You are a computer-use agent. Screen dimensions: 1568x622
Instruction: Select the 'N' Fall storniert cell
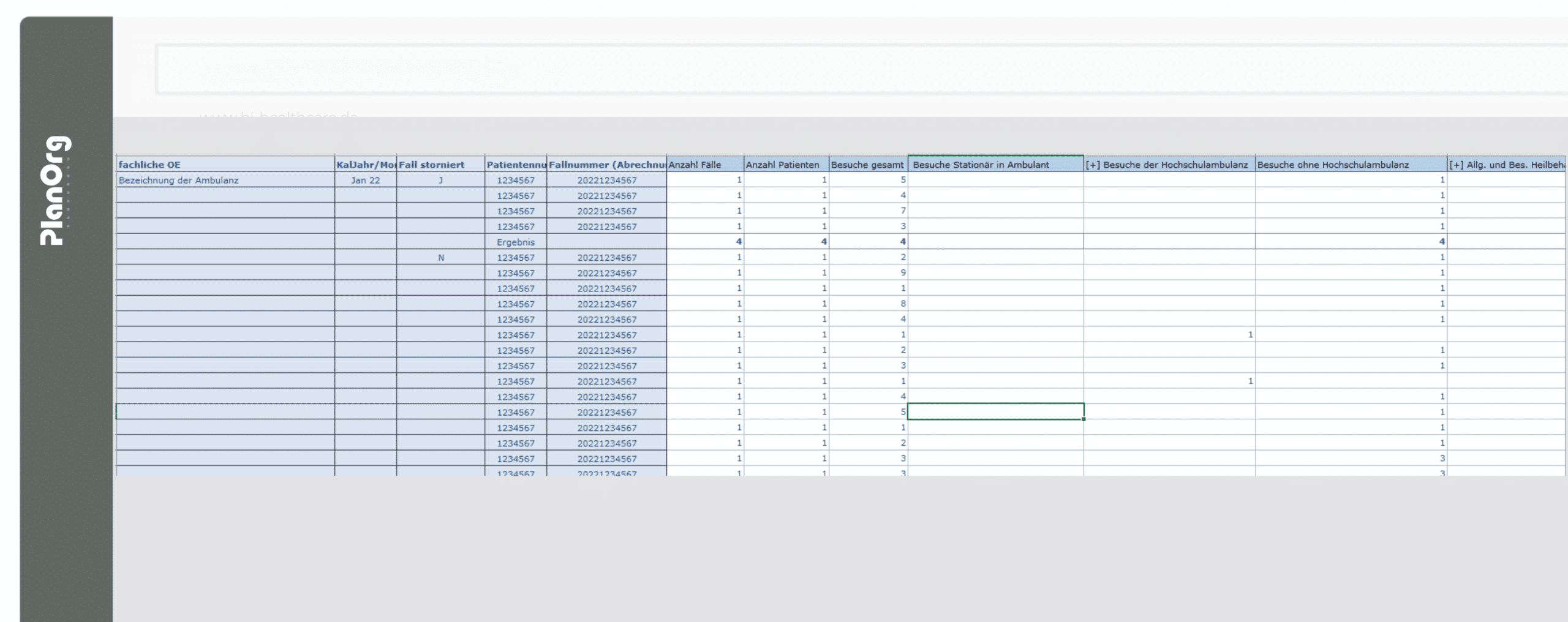click(440, 257)
